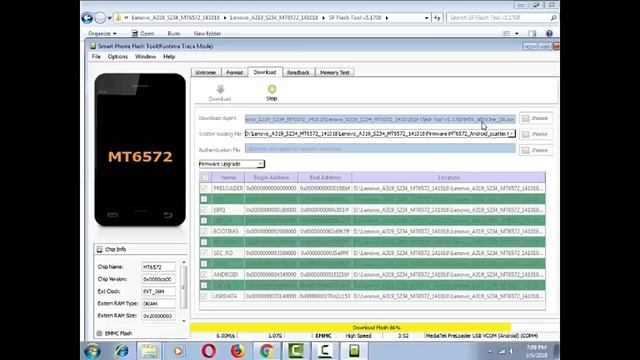Toggle the ANDROID row checkbox
The height and width of the screenshot is (360, 640).
[x=204, y=275]
